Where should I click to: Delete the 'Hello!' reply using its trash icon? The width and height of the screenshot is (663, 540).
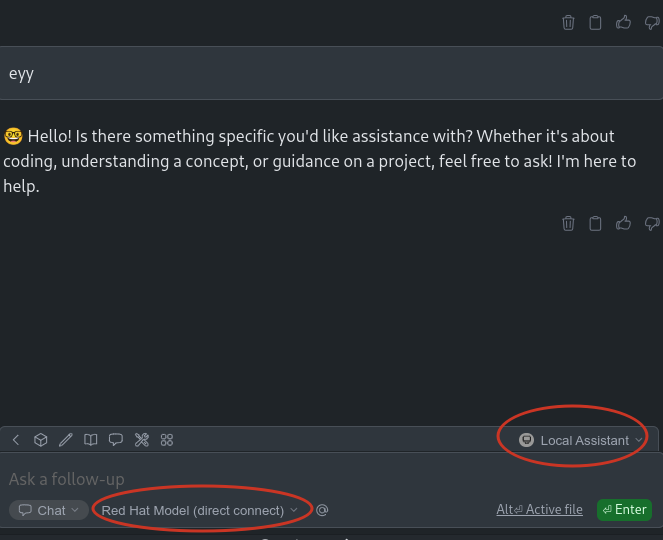tap(568, 223)
